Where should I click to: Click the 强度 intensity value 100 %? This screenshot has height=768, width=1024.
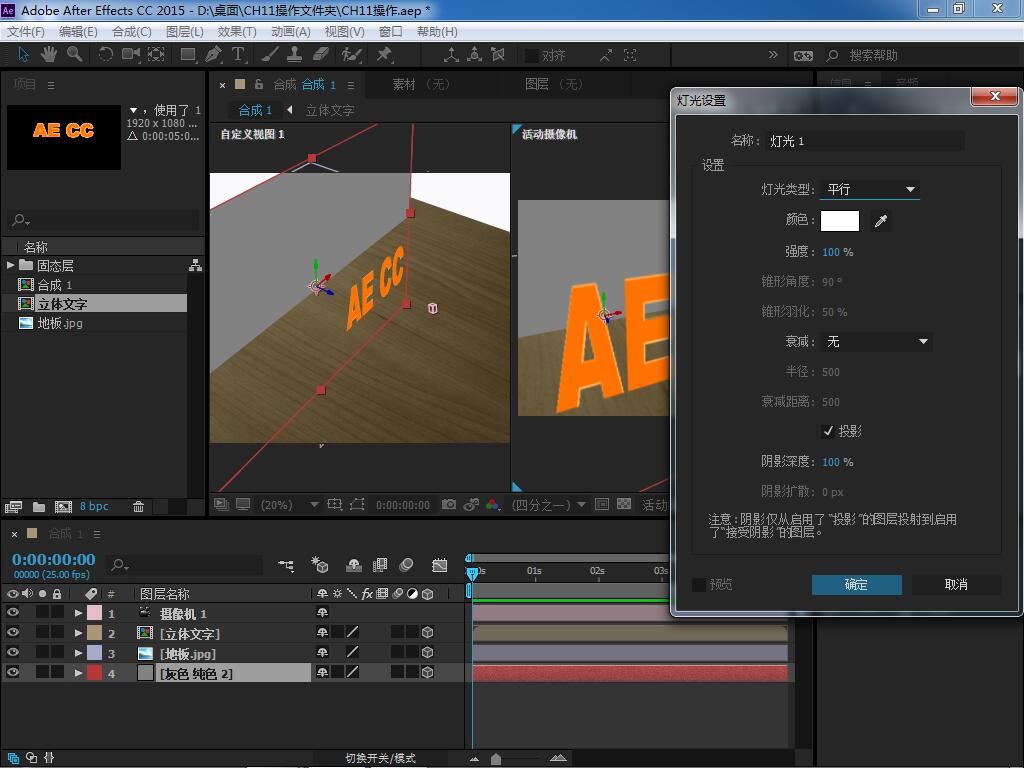(837, 252)
